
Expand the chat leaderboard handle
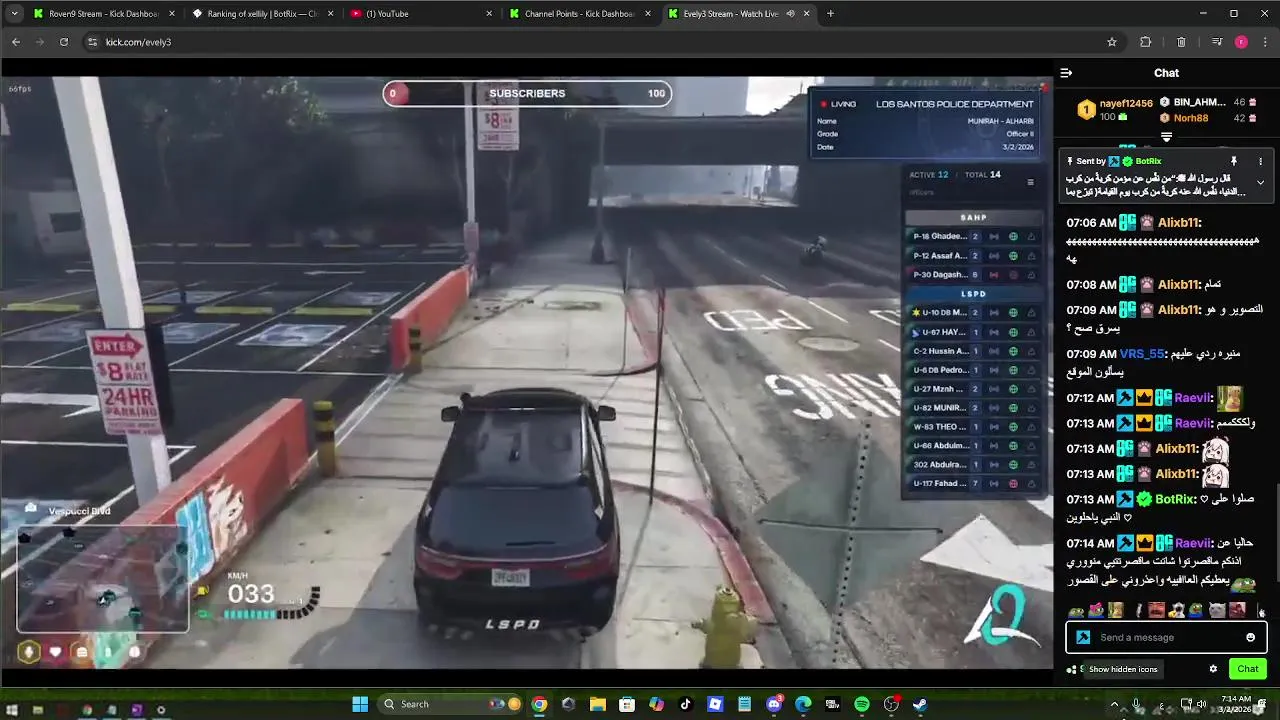(1166, 137)
